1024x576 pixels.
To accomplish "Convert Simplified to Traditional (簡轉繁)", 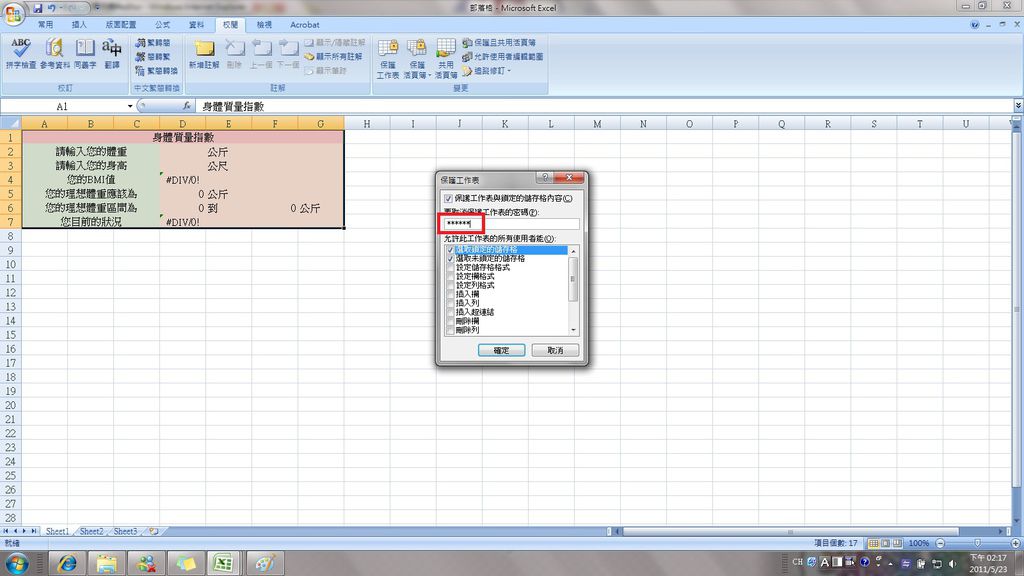I will 153,57.
